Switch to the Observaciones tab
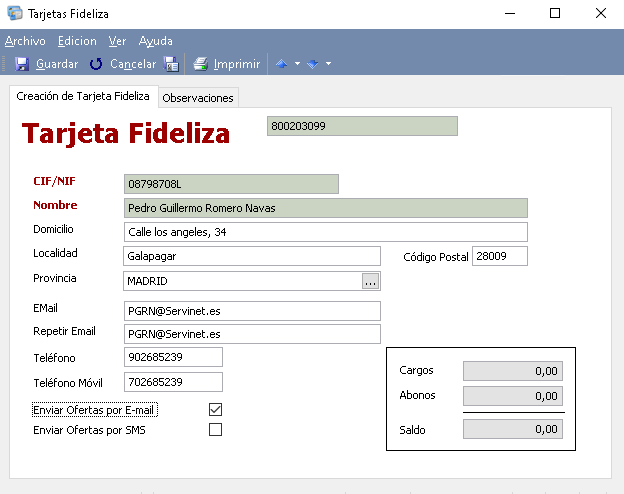624x494 pixels. click(198, 98)
